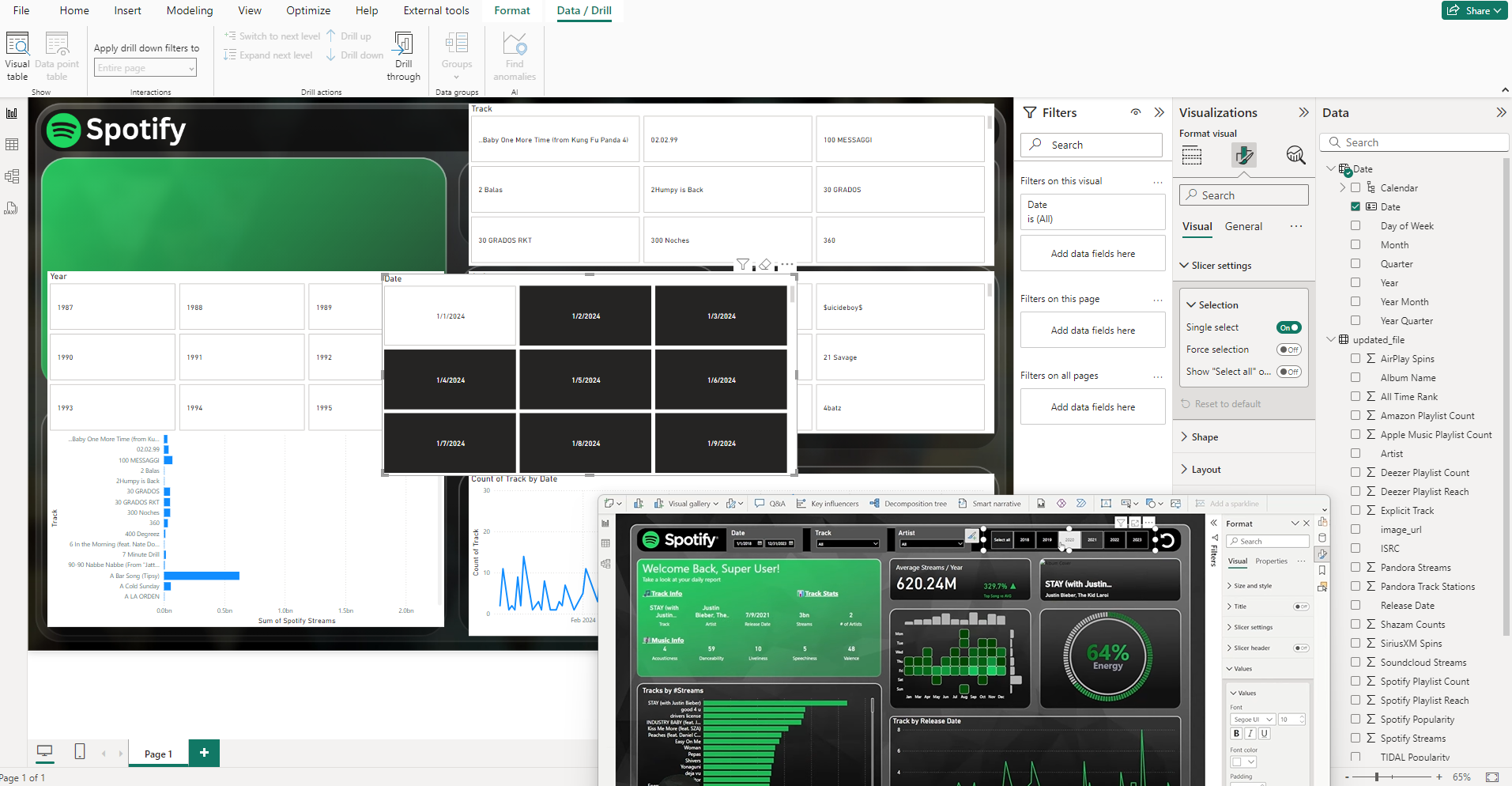Collapse the Visualizations pane
Screen dimensions: 1512x786
click(1303, 112)
